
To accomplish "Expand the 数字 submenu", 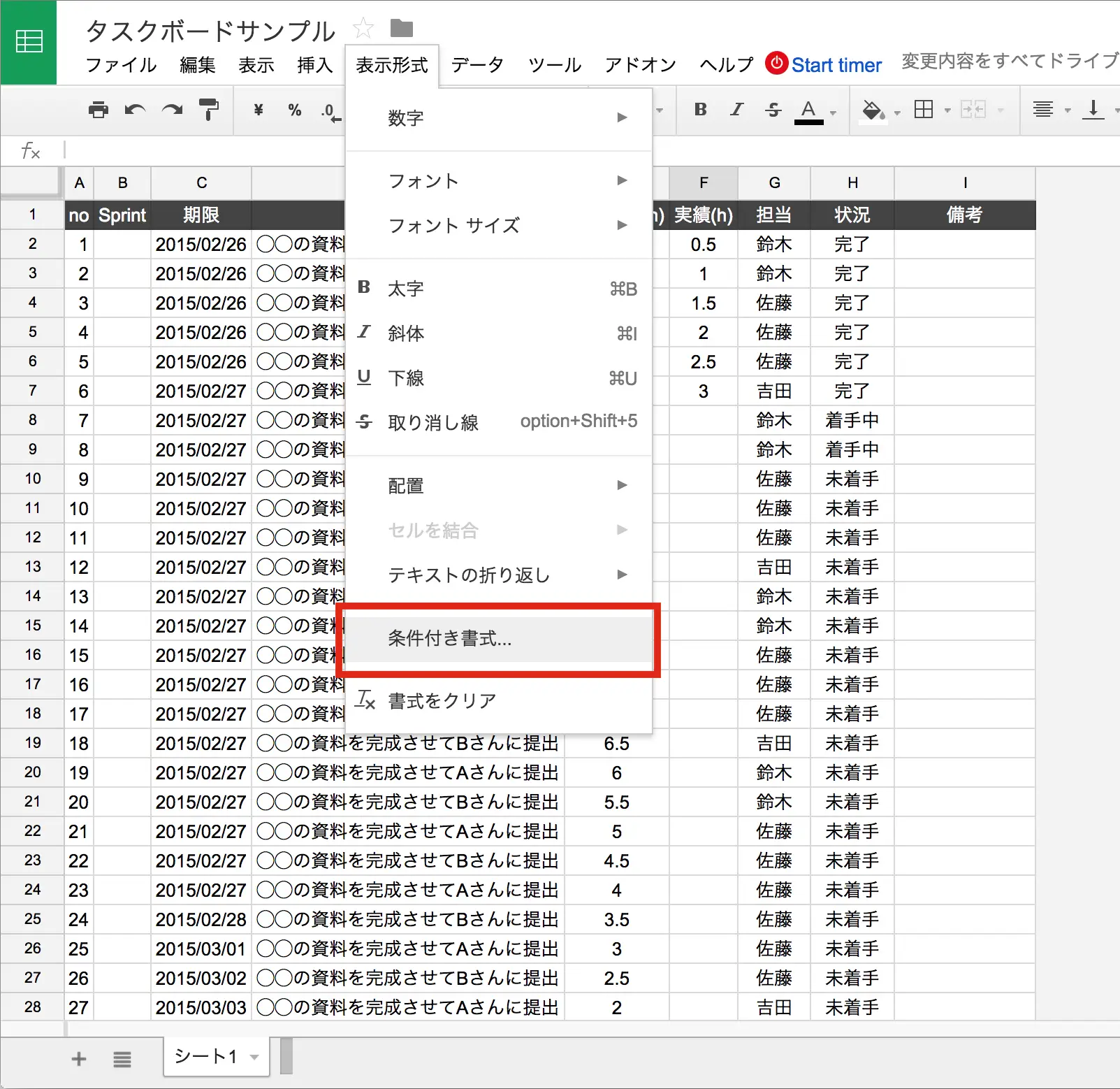I will 498,117.
